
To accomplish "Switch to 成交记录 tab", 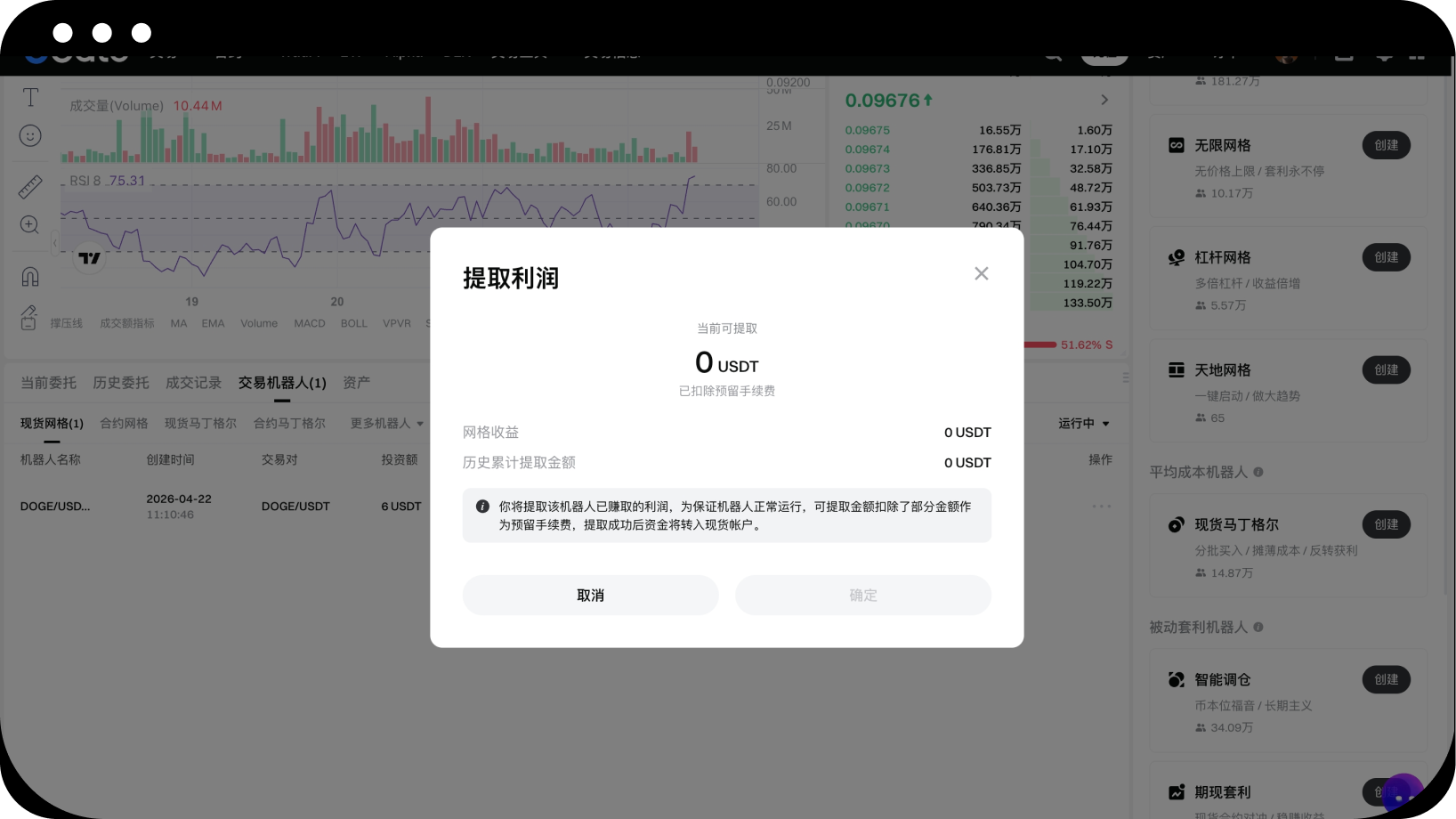I will pyautogui.click(x=193, y=383).
